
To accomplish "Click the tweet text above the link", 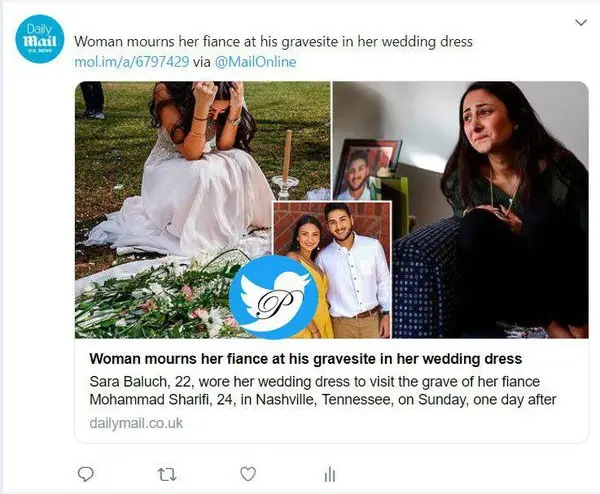I will (x=273, y=42).
